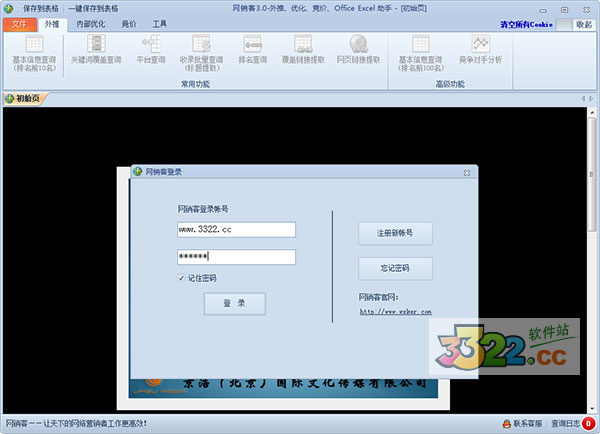600x434 pixels.
Task: Select the 初始页 document tab
Action: (x=24, y=99)
